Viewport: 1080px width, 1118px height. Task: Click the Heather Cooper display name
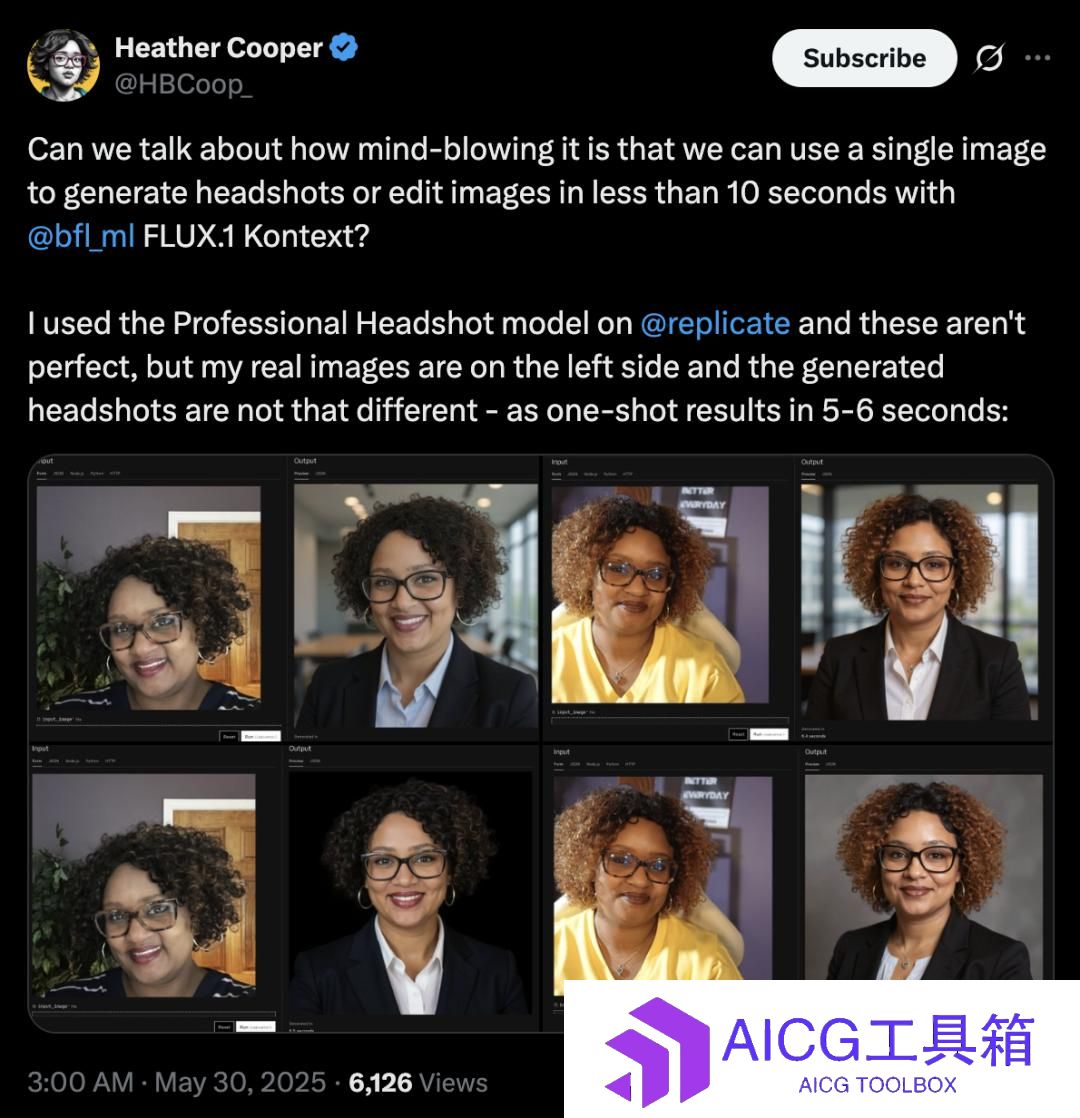[219, 48]
